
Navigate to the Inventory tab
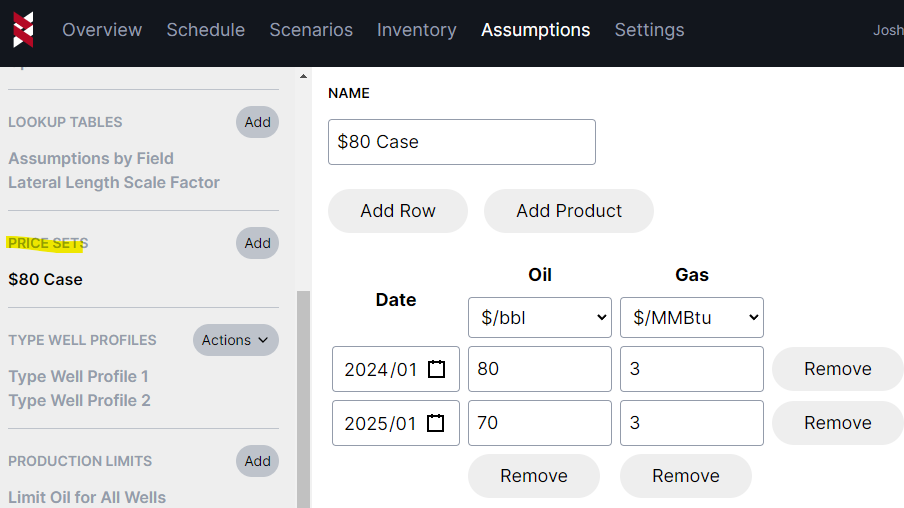tap(416, 30)
